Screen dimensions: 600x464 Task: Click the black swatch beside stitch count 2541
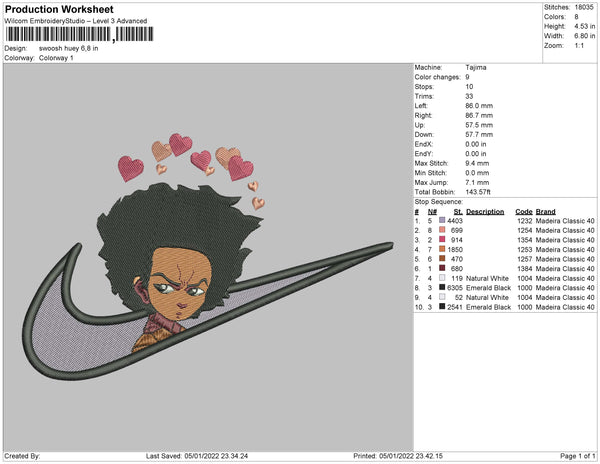click(x=442, y=306)
